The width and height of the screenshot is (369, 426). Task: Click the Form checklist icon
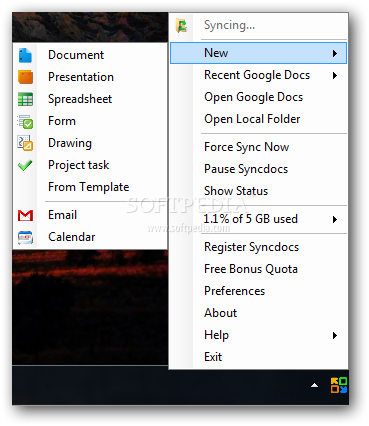pyautogui.click(x=25, y=121)
